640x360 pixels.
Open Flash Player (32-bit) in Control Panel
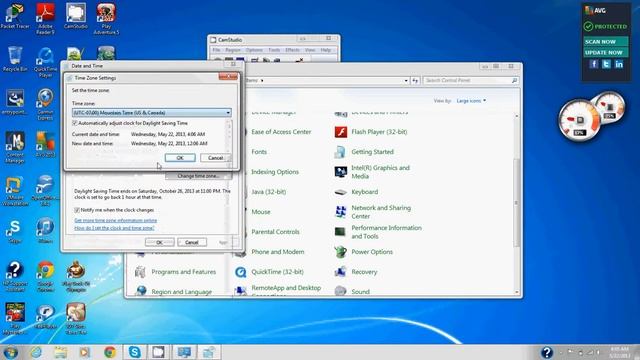pos(371,132)
